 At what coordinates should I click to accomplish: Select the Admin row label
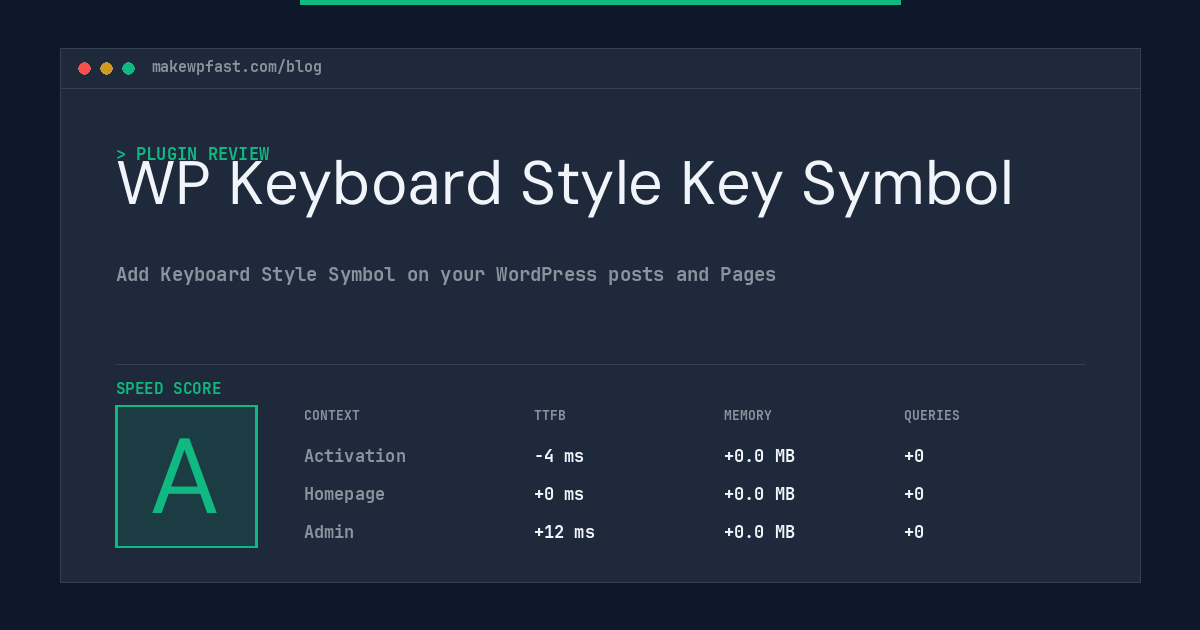329,532
